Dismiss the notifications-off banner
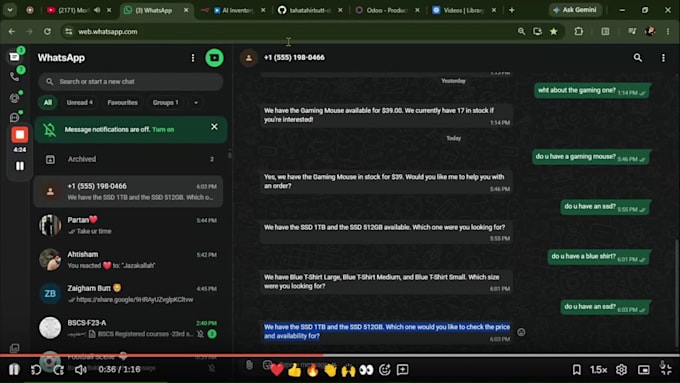Screen dimensions: 680x383 click(x=214, y=127)
